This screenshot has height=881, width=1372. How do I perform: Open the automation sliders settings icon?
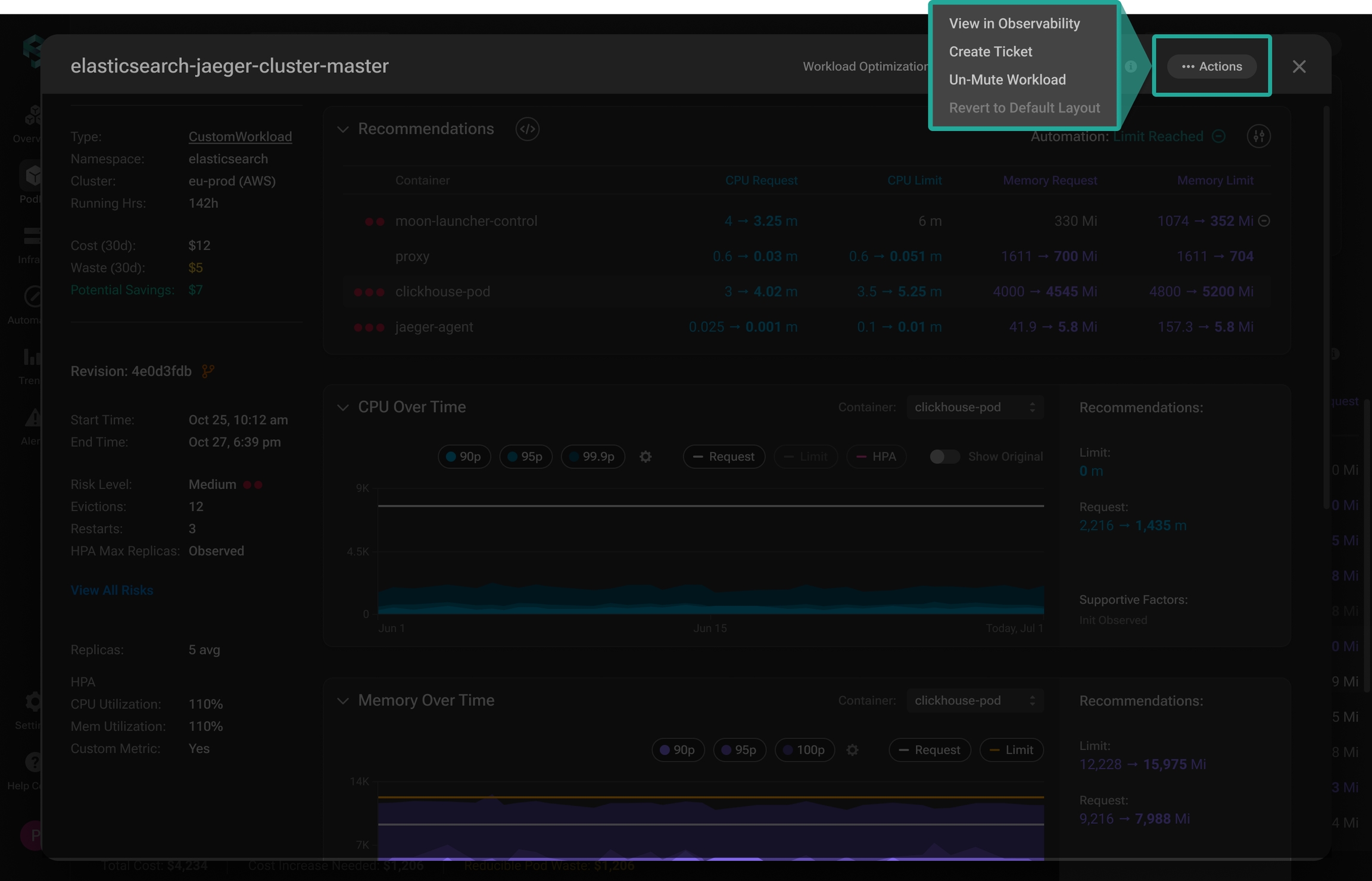[1258, 136]
